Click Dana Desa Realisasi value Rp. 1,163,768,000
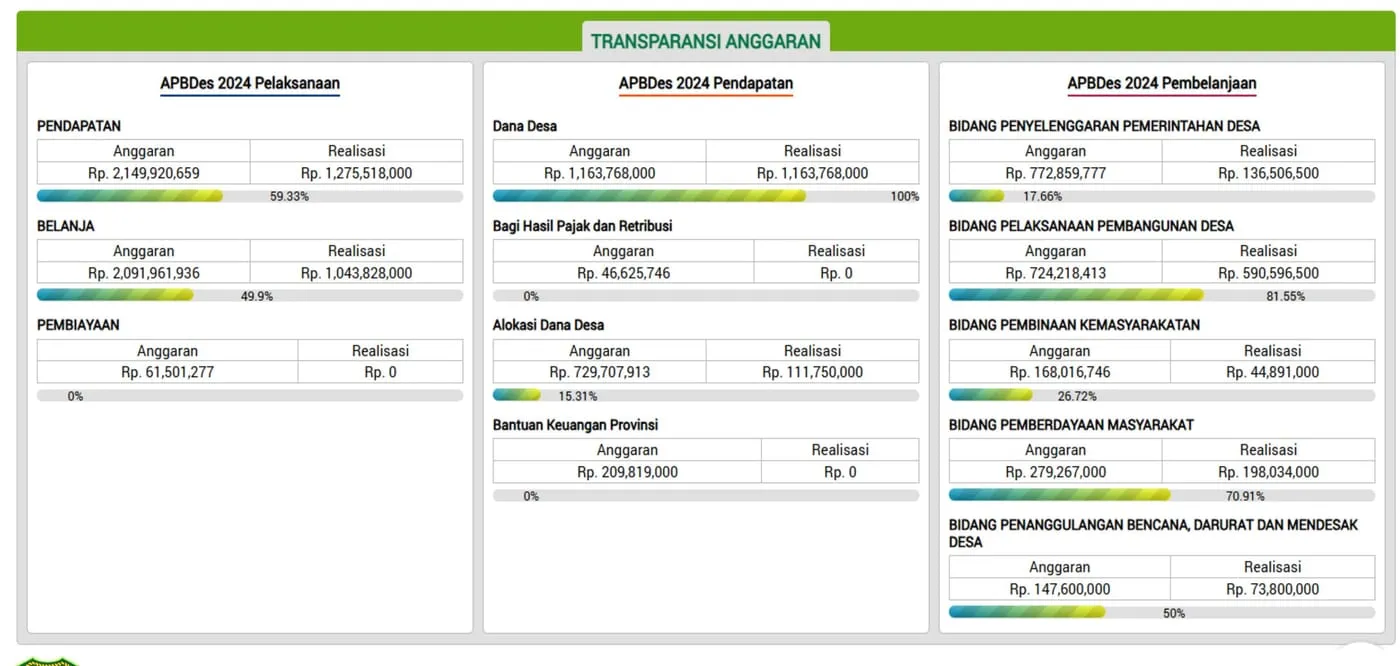This screenshot has width=1400, height=666. pos(812,173)
